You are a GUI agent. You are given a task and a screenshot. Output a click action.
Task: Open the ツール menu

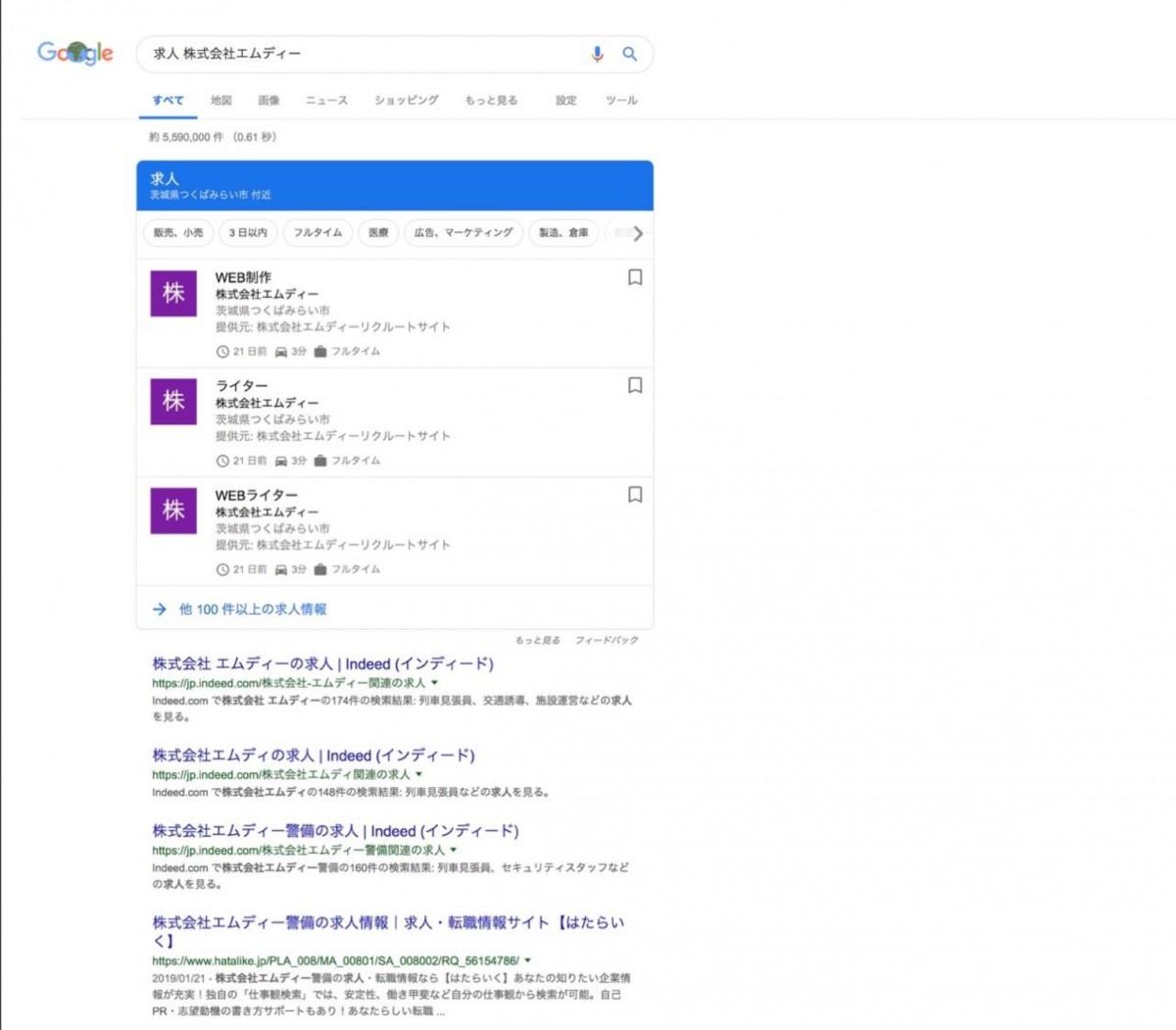pos(621,100)
